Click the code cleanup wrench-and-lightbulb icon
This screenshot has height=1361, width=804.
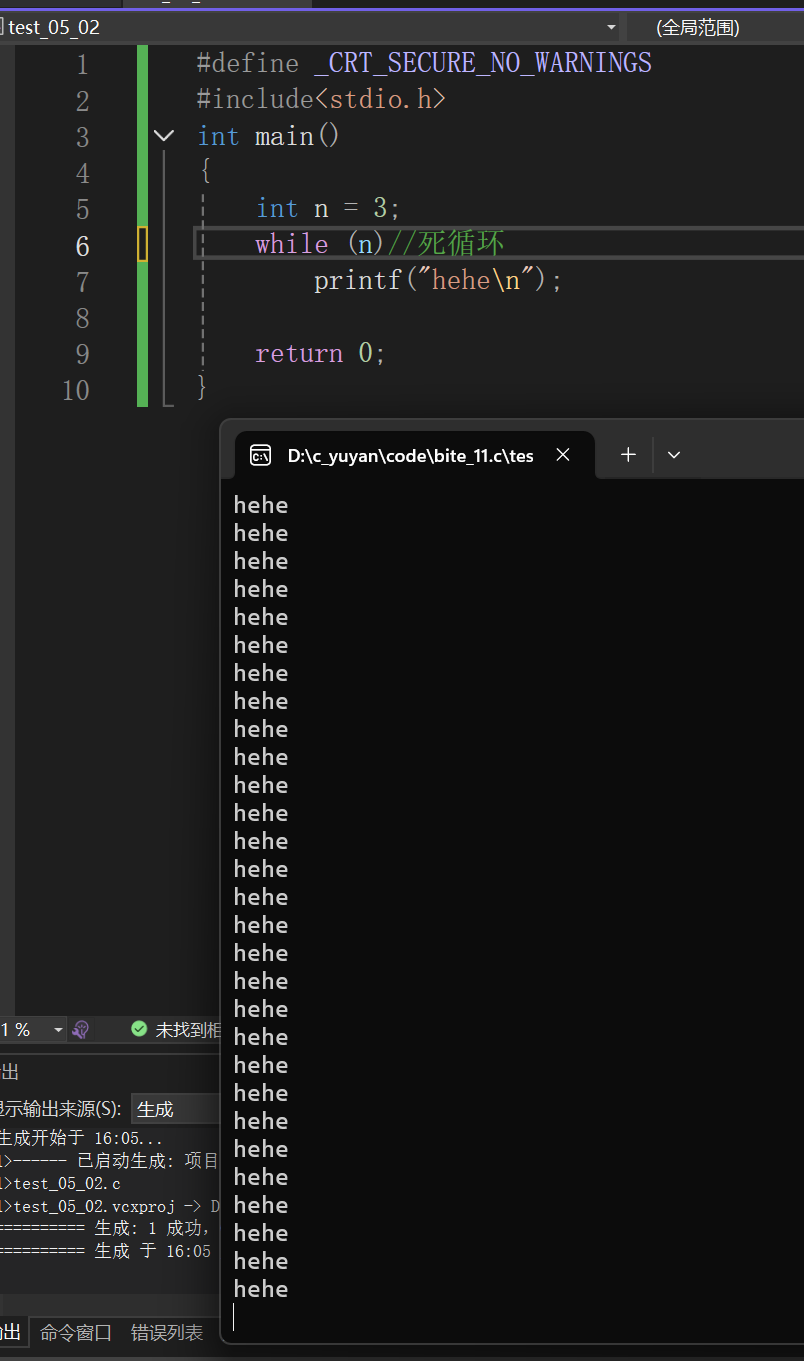click(x=82, y=1029)
